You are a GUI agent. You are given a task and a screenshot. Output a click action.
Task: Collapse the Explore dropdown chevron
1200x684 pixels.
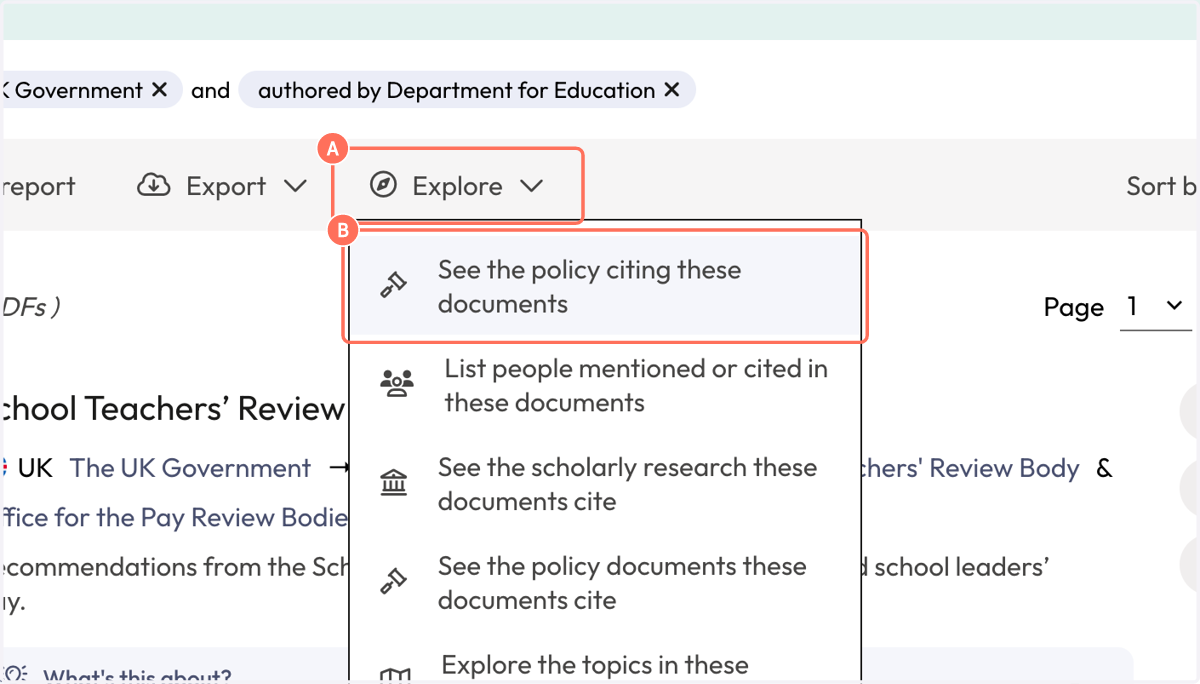click(x=531, y=186)
